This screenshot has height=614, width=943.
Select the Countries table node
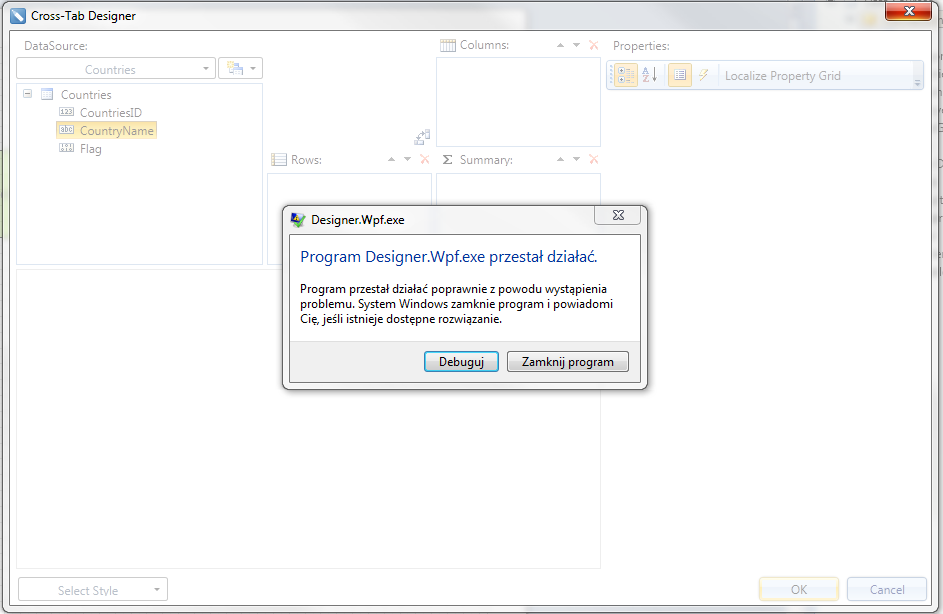[x=85, y=94]
